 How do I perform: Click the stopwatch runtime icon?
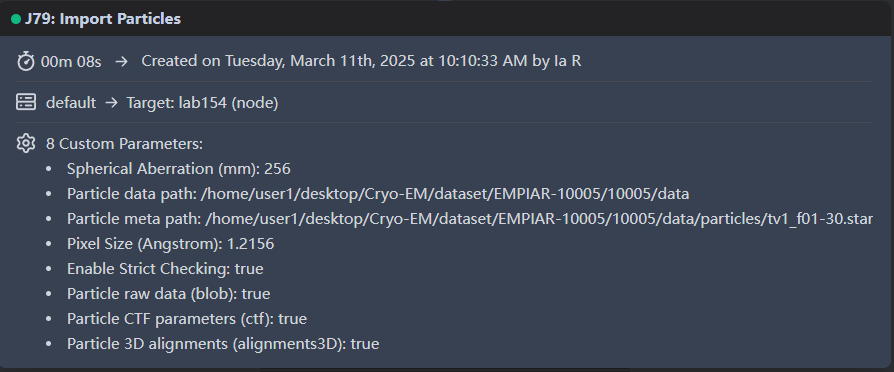click(26, 60)
